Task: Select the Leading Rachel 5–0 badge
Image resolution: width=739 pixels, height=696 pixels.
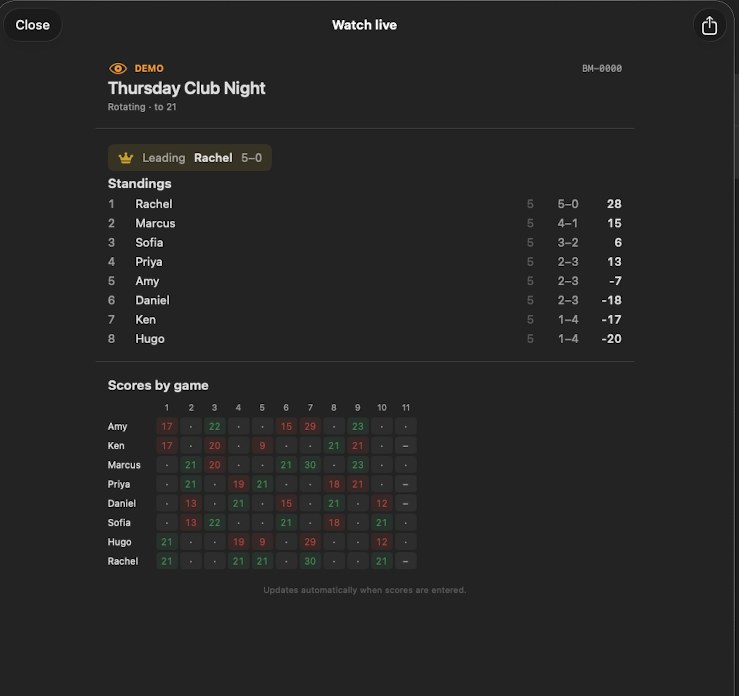Action: pos(190,158)
